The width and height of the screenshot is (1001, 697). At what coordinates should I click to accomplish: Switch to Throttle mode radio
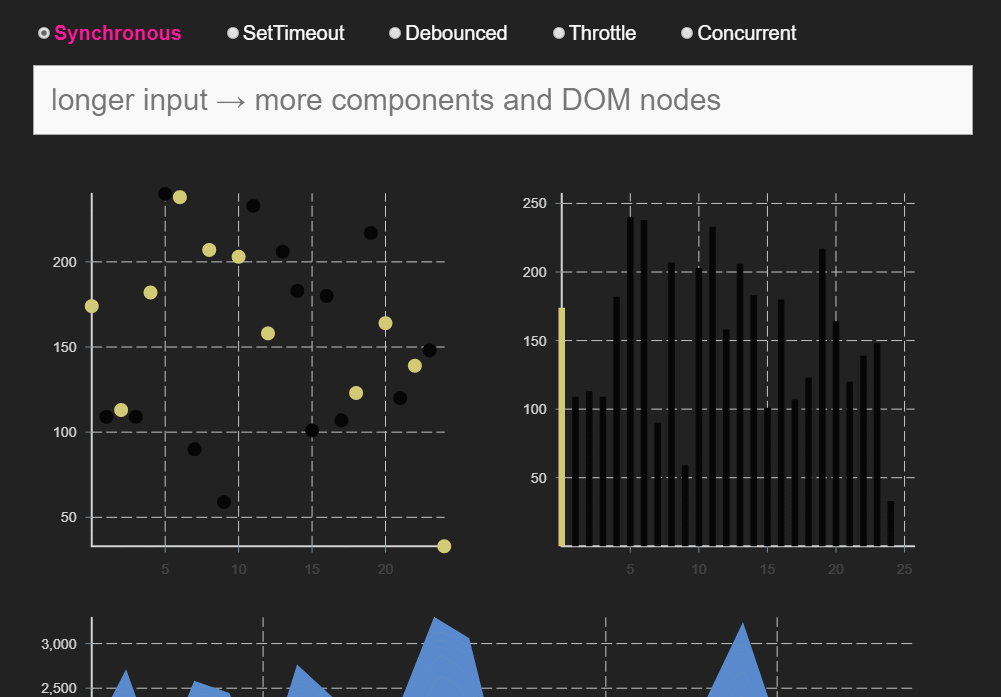[x=559, y=33]
